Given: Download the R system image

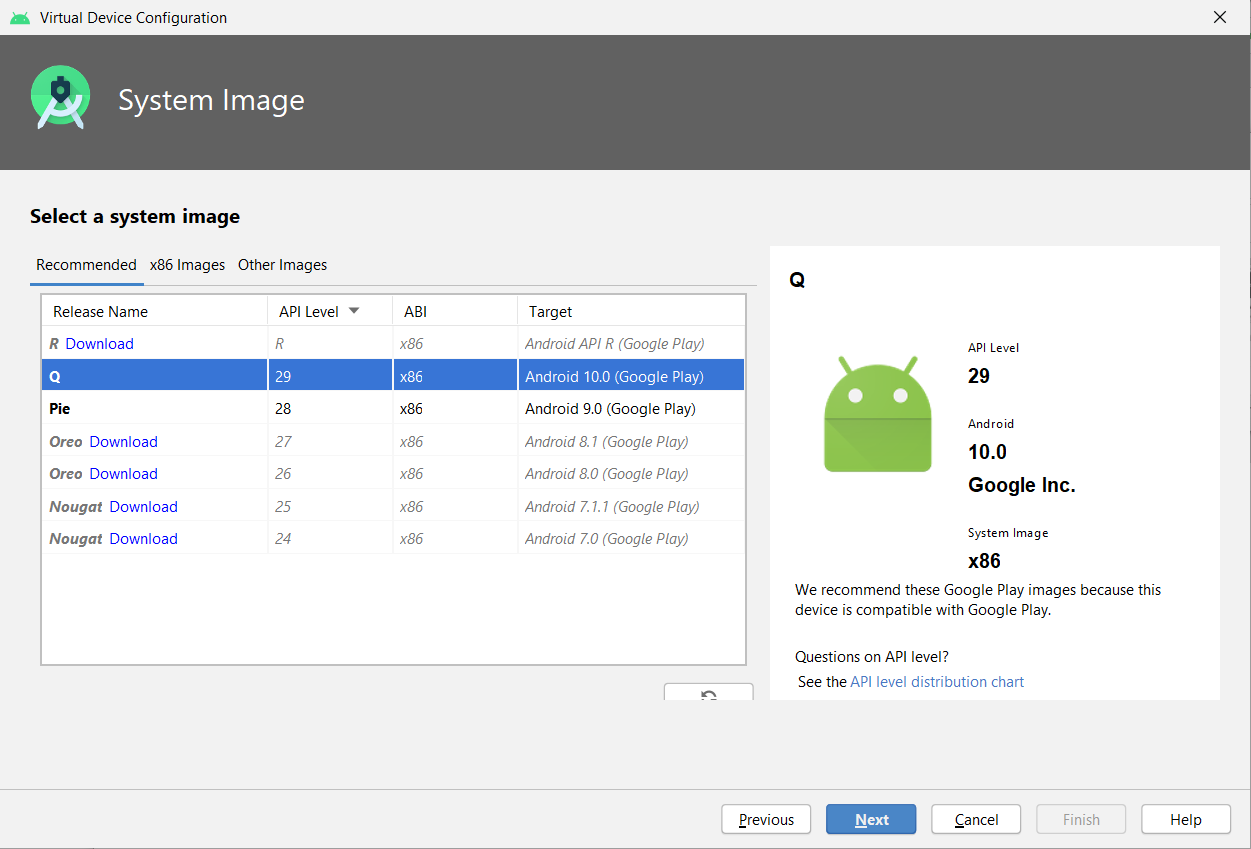Looking at the screenshot, I should pyautogui.click(x=99, y=344).
